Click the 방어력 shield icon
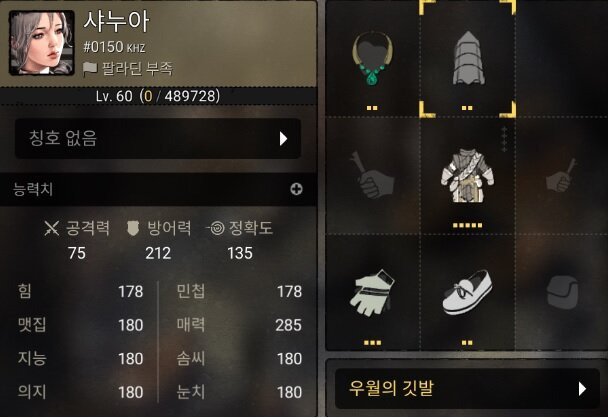Viewport: 608px width, 418px height. coord(133,228)
